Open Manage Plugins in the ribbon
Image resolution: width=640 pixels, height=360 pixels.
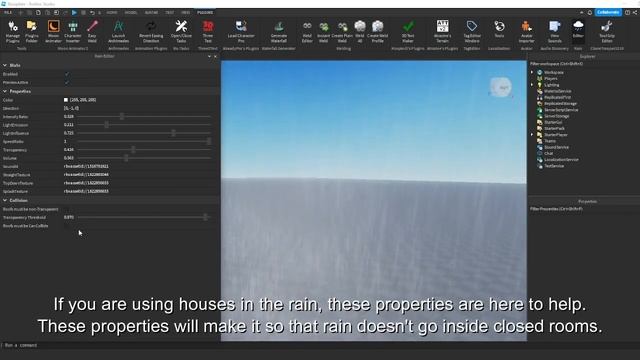tap(13, 31)
